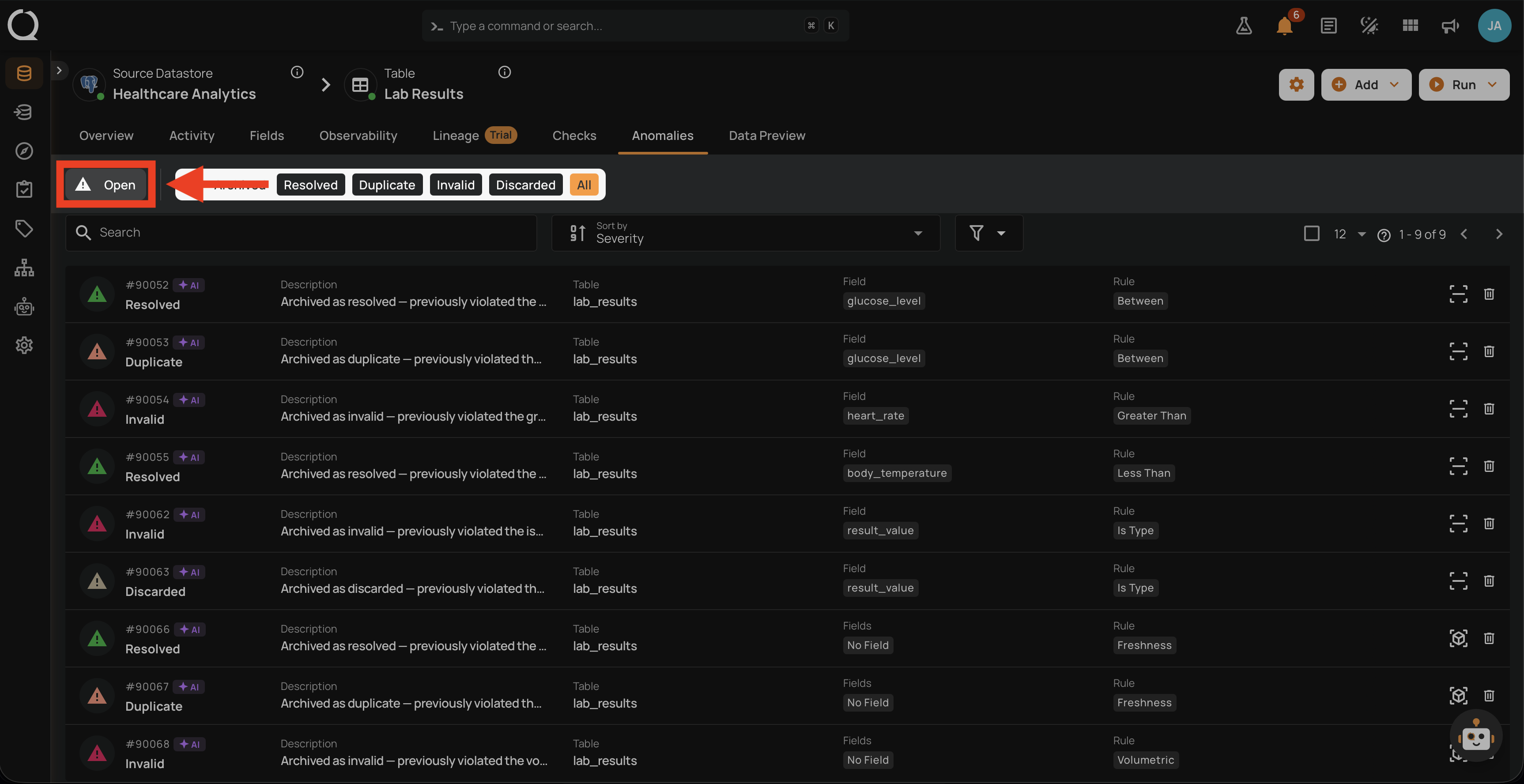
Task: View source records for anomaly #90054
Action: click(1458, 409)
